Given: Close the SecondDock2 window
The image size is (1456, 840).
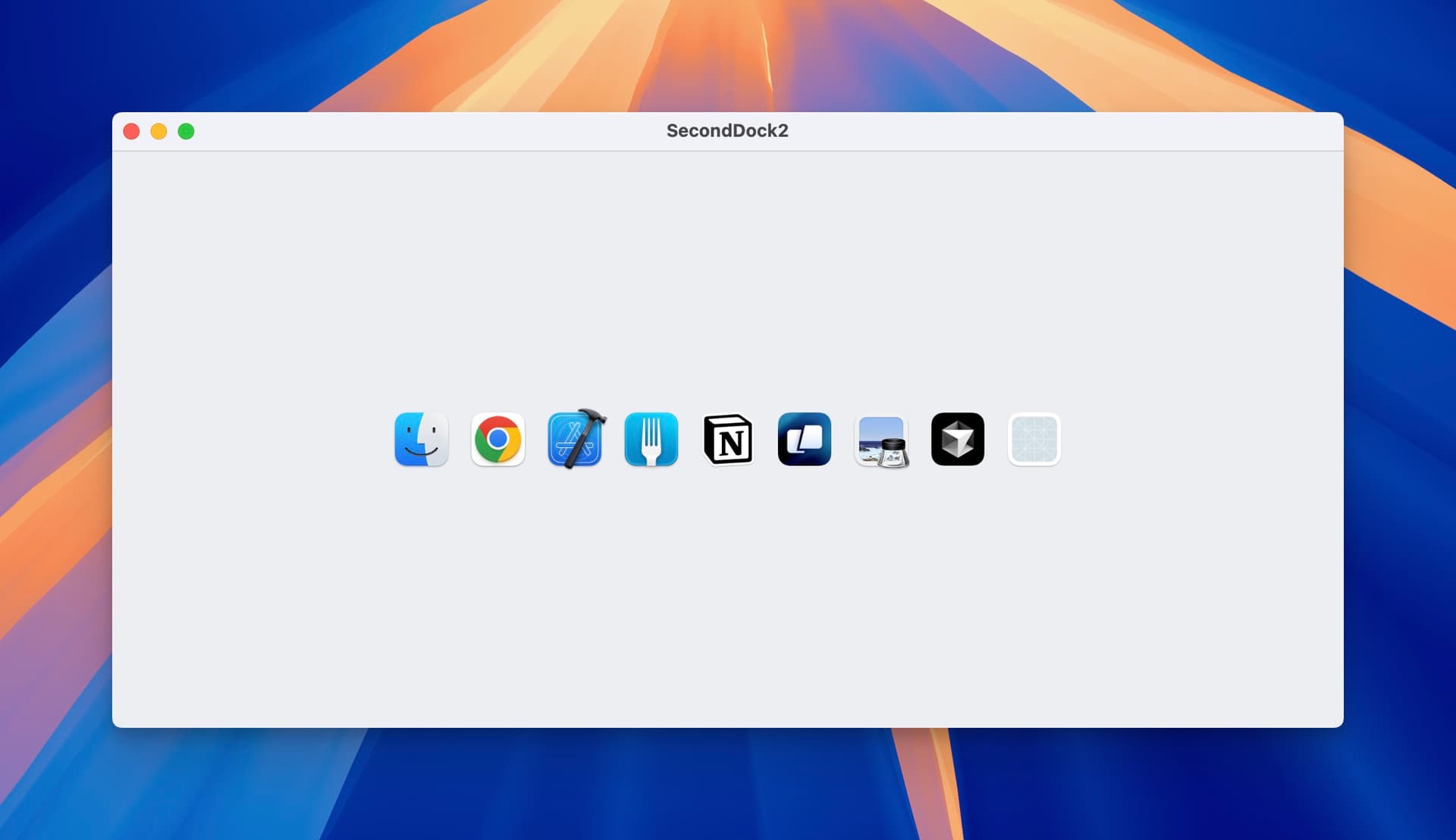Looking at the screenshot, I should [131, 131].
